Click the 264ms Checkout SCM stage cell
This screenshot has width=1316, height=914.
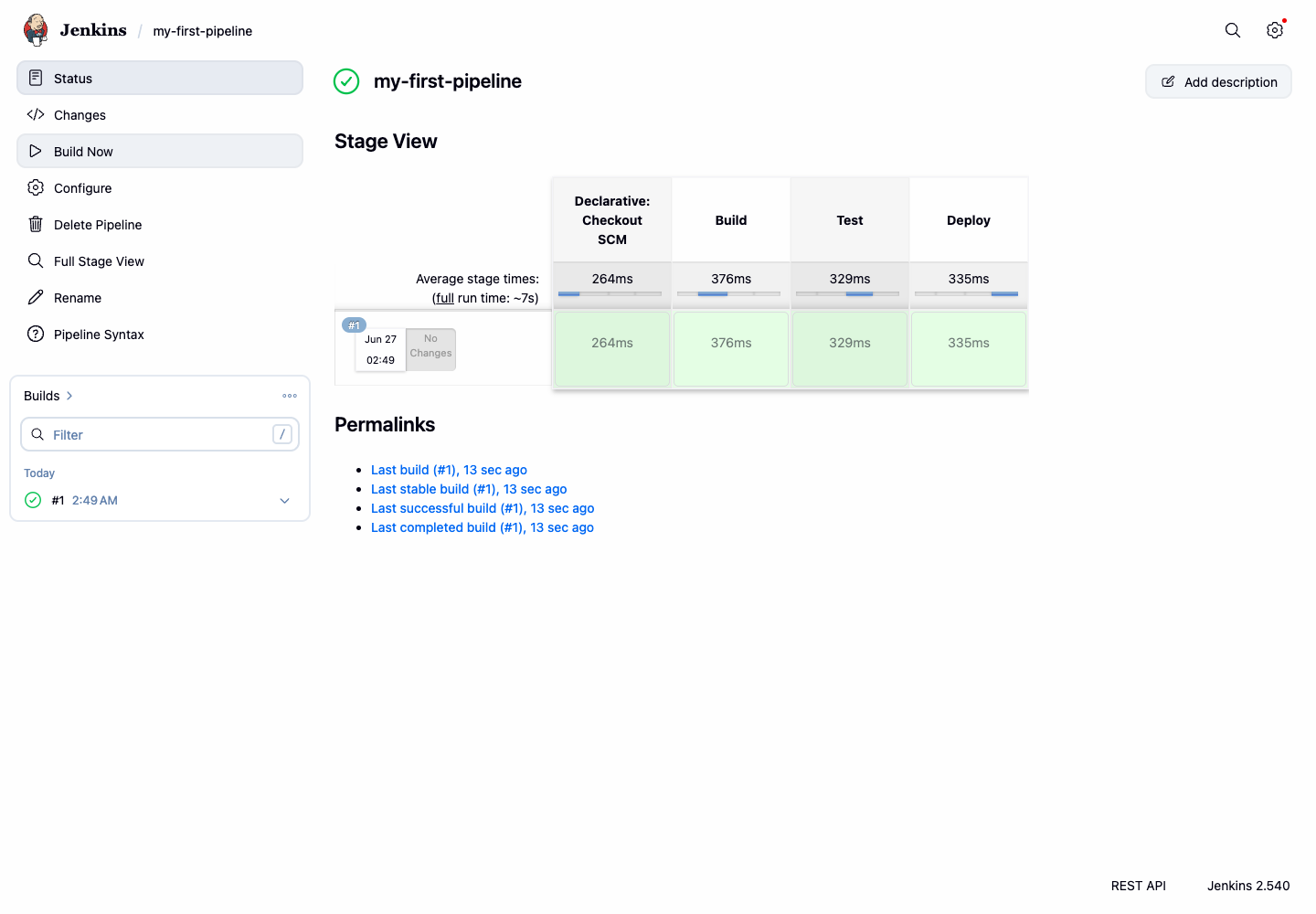click(612, 348)
